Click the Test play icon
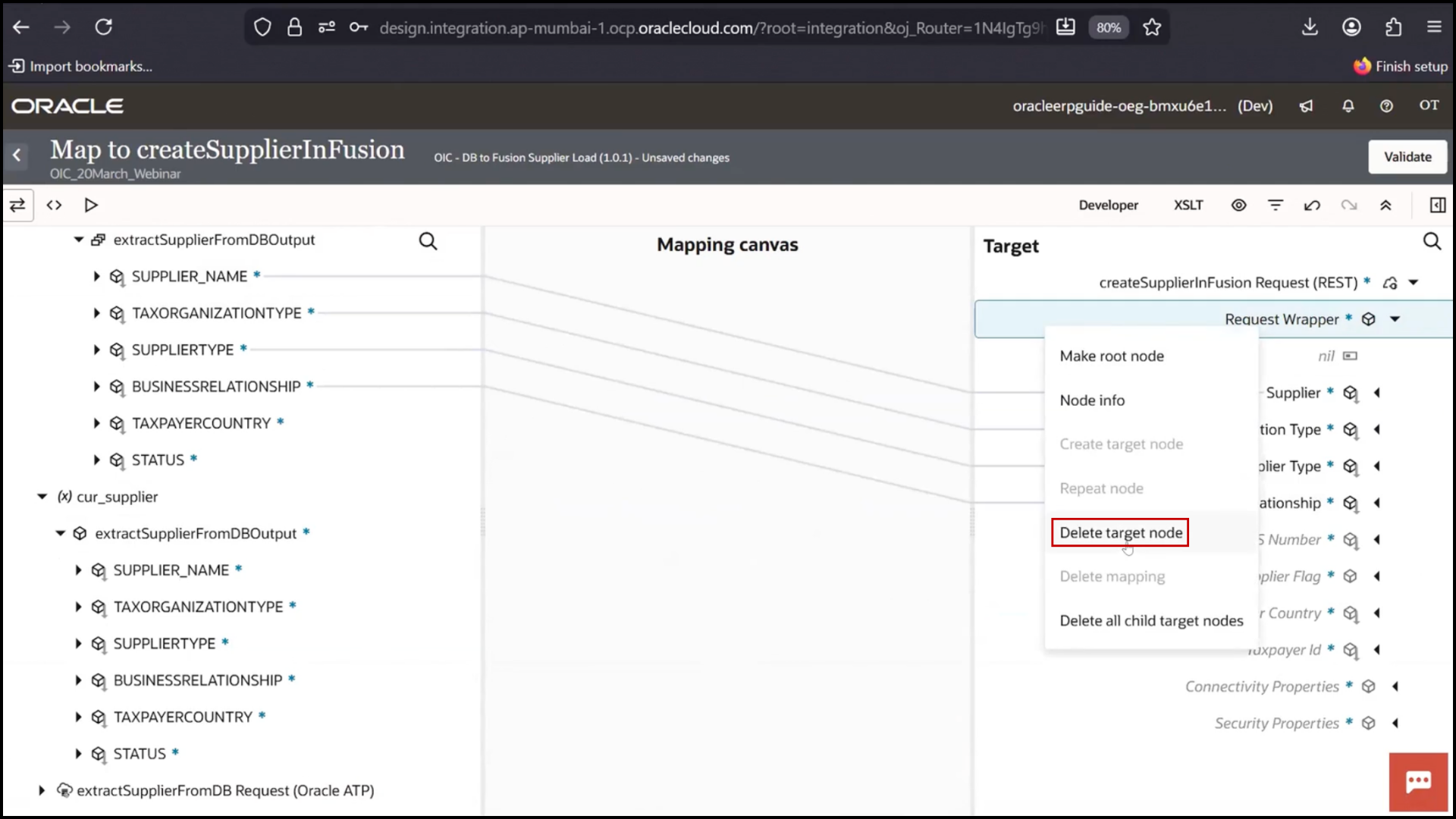The width and height of the screenshot is (1456, 819). click(x=91, y=205)
